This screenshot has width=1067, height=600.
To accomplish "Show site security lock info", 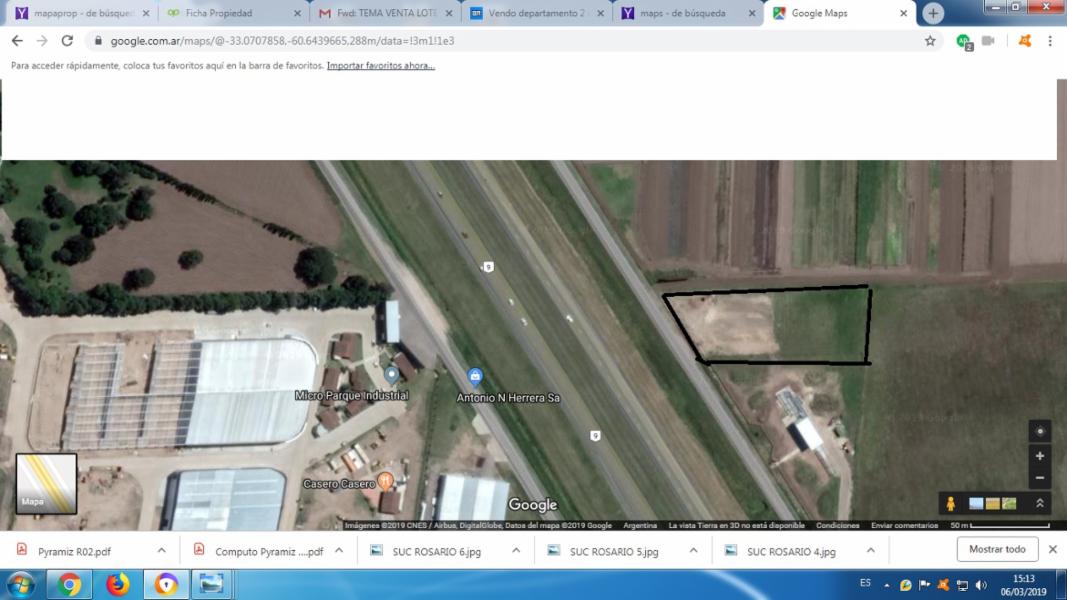I will [x=98, y=41].
